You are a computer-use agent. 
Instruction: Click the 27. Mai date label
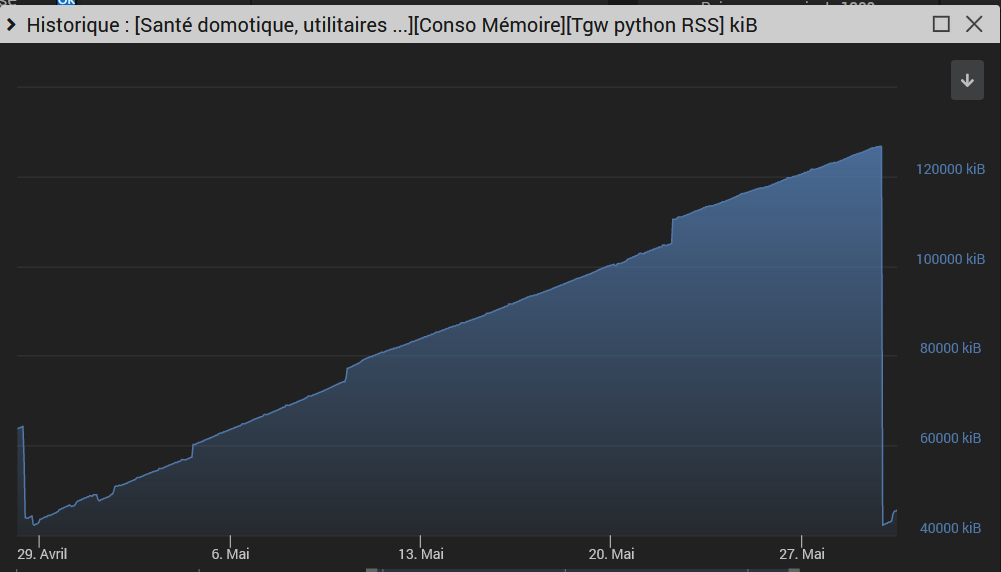pyautogui.click(x=802, y=554)
